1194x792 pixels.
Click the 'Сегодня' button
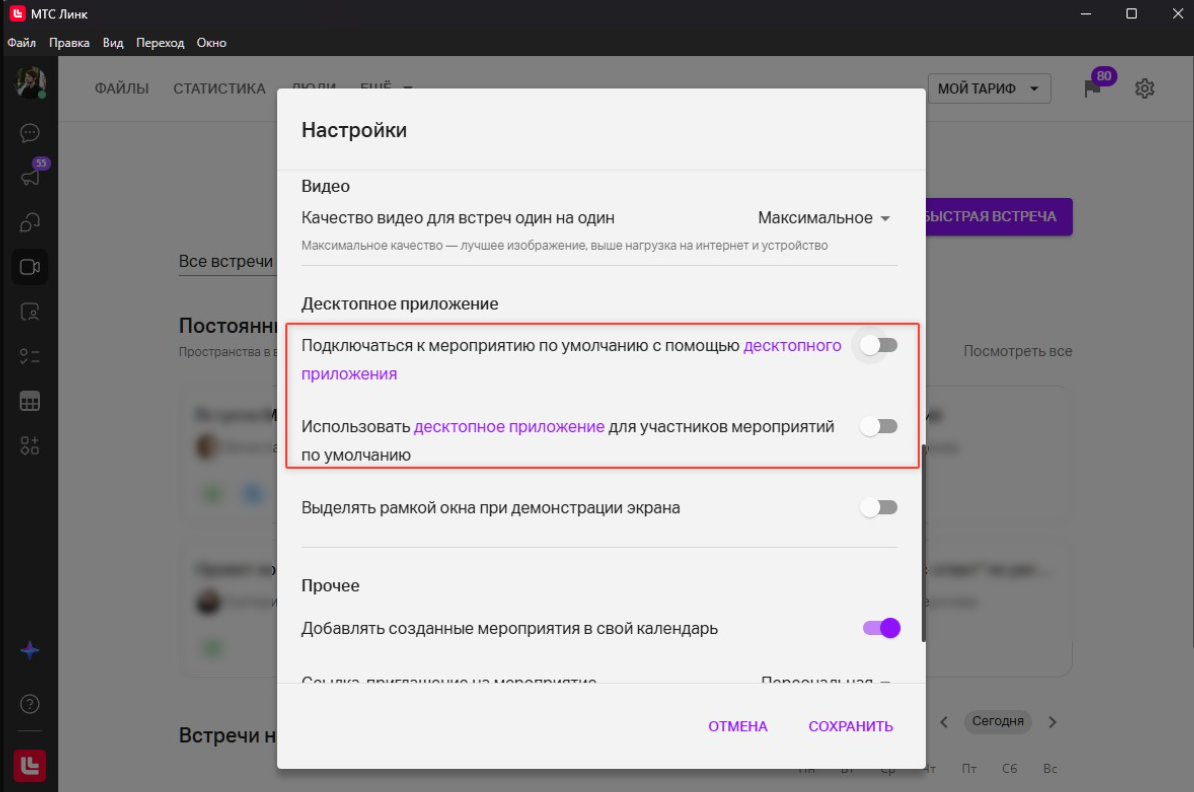point(998,721)
